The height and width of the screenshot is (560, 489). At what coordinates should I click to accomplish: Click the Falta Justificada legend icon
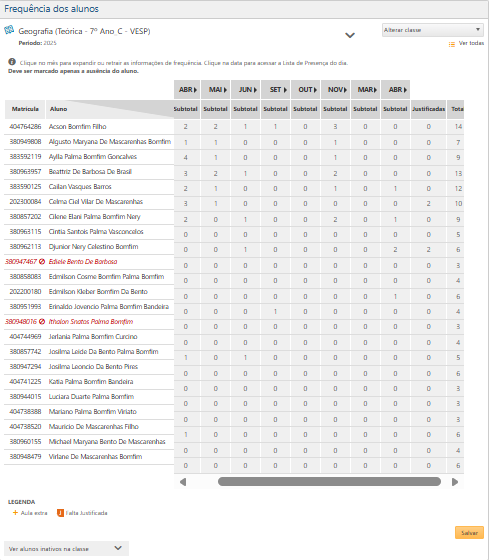click(60, 513)
